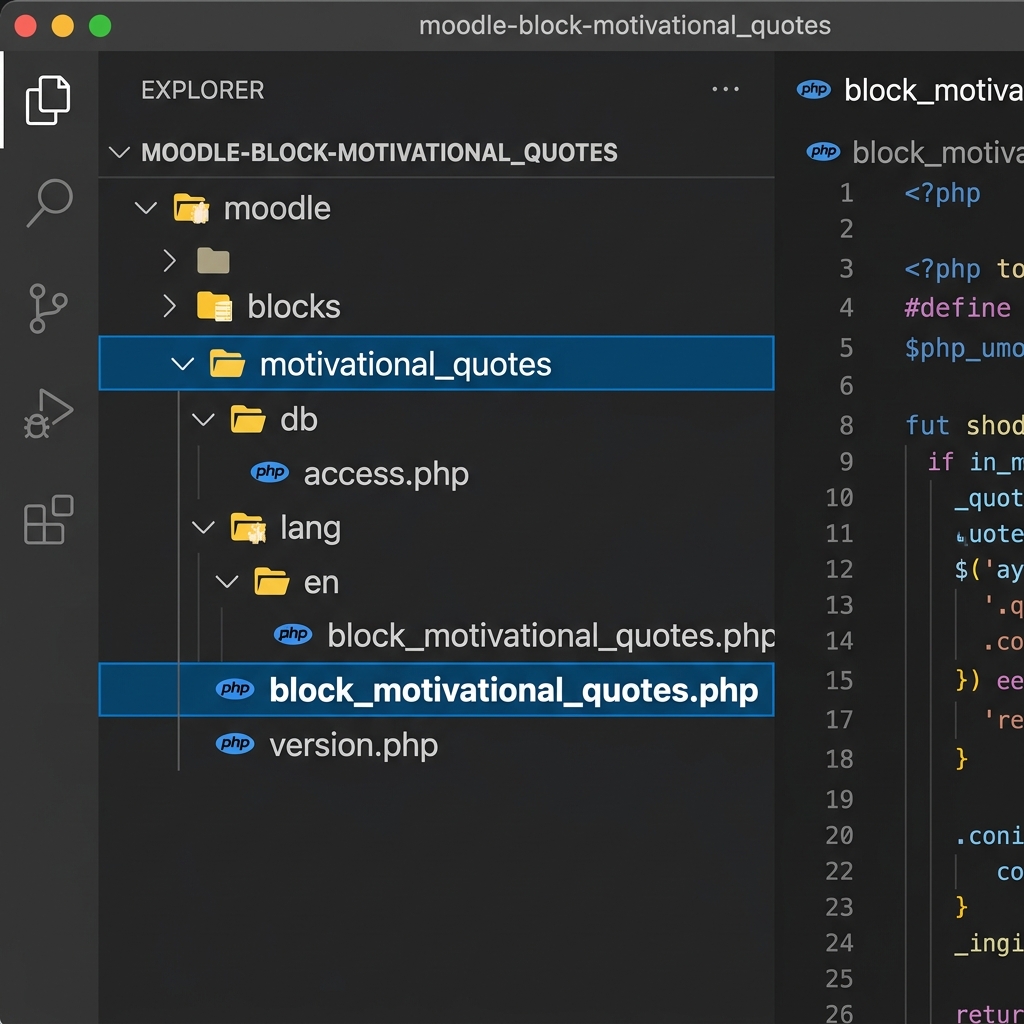Viewport: 1024px width, 1024px height.
Task: Click line number 18 in editor gutter
Action: click(839, 759)
